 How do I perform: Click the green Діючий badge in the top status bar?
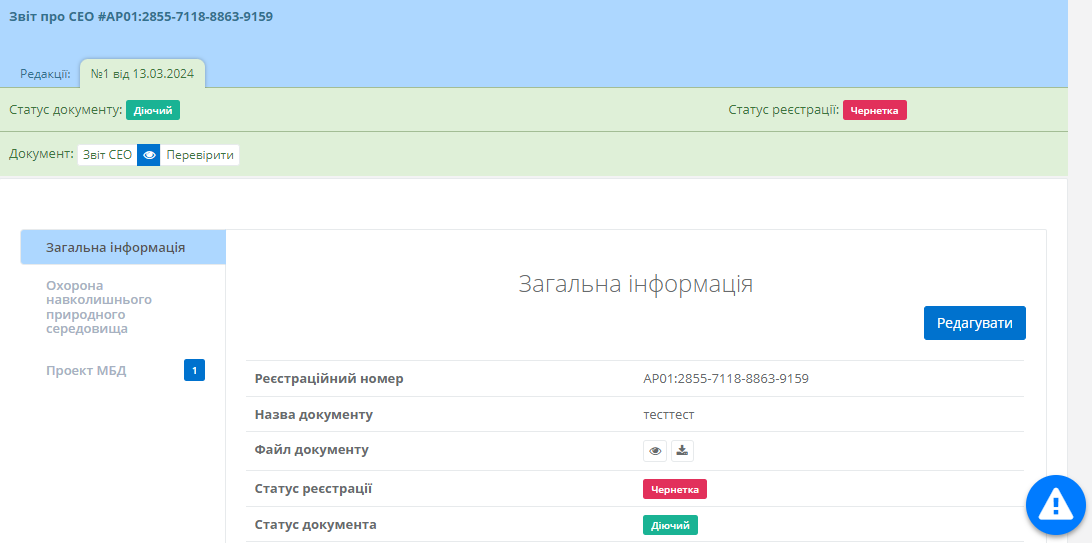(153, 110)
